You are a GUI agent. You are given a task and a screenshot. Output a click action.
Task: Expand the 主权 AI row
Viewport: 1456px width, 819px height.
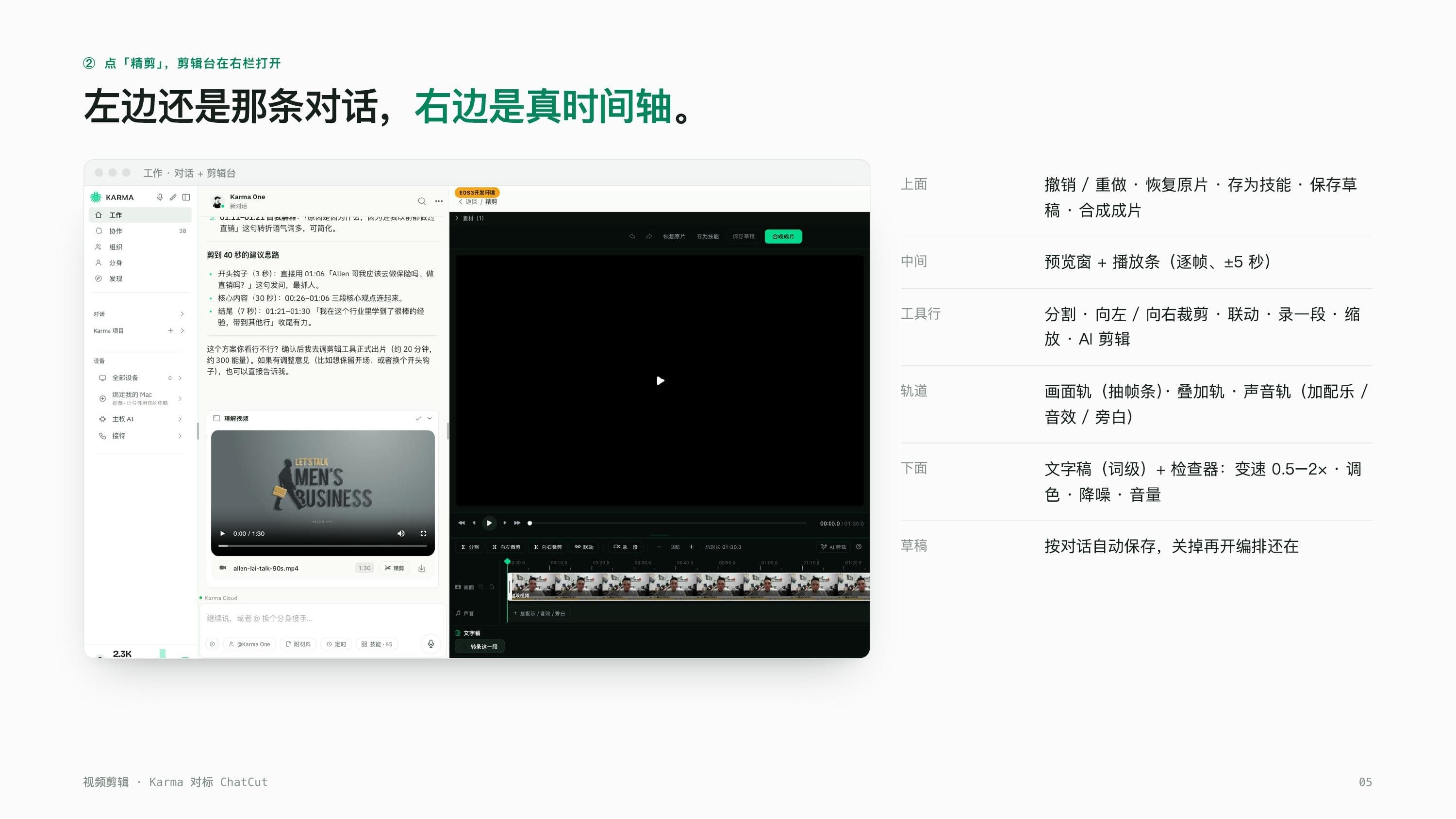point(140,419)
